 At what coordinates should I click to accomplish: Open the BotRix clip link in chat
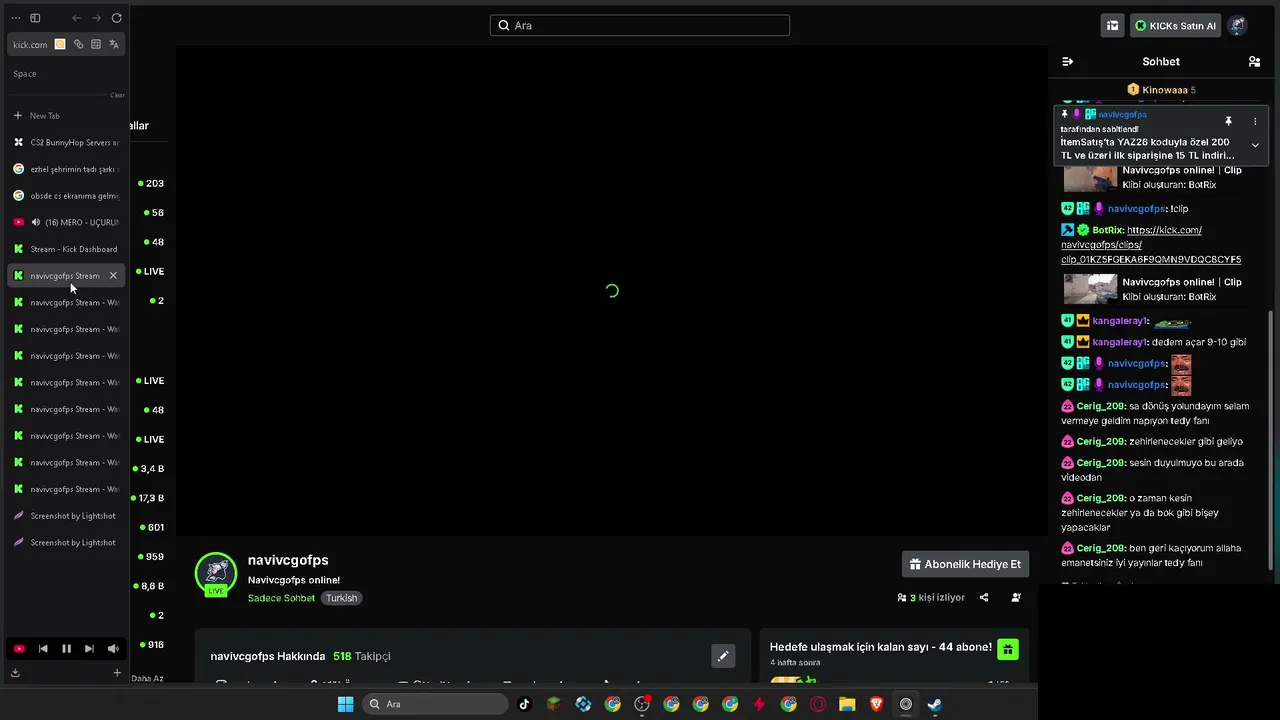1151,245
